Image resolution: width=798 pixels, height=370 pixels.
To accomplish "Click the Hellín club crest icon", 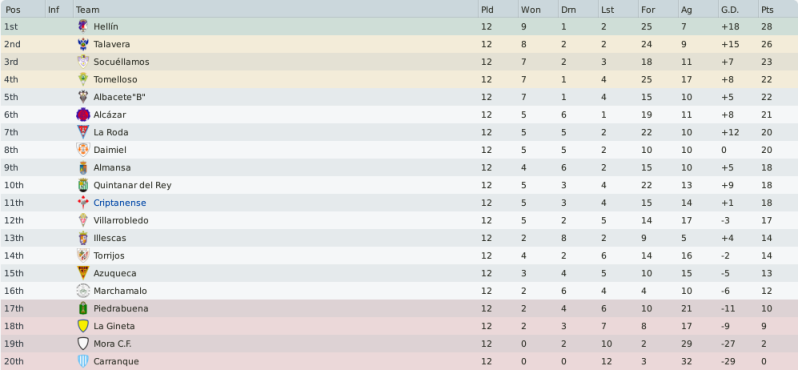I will tap(83, 26).
